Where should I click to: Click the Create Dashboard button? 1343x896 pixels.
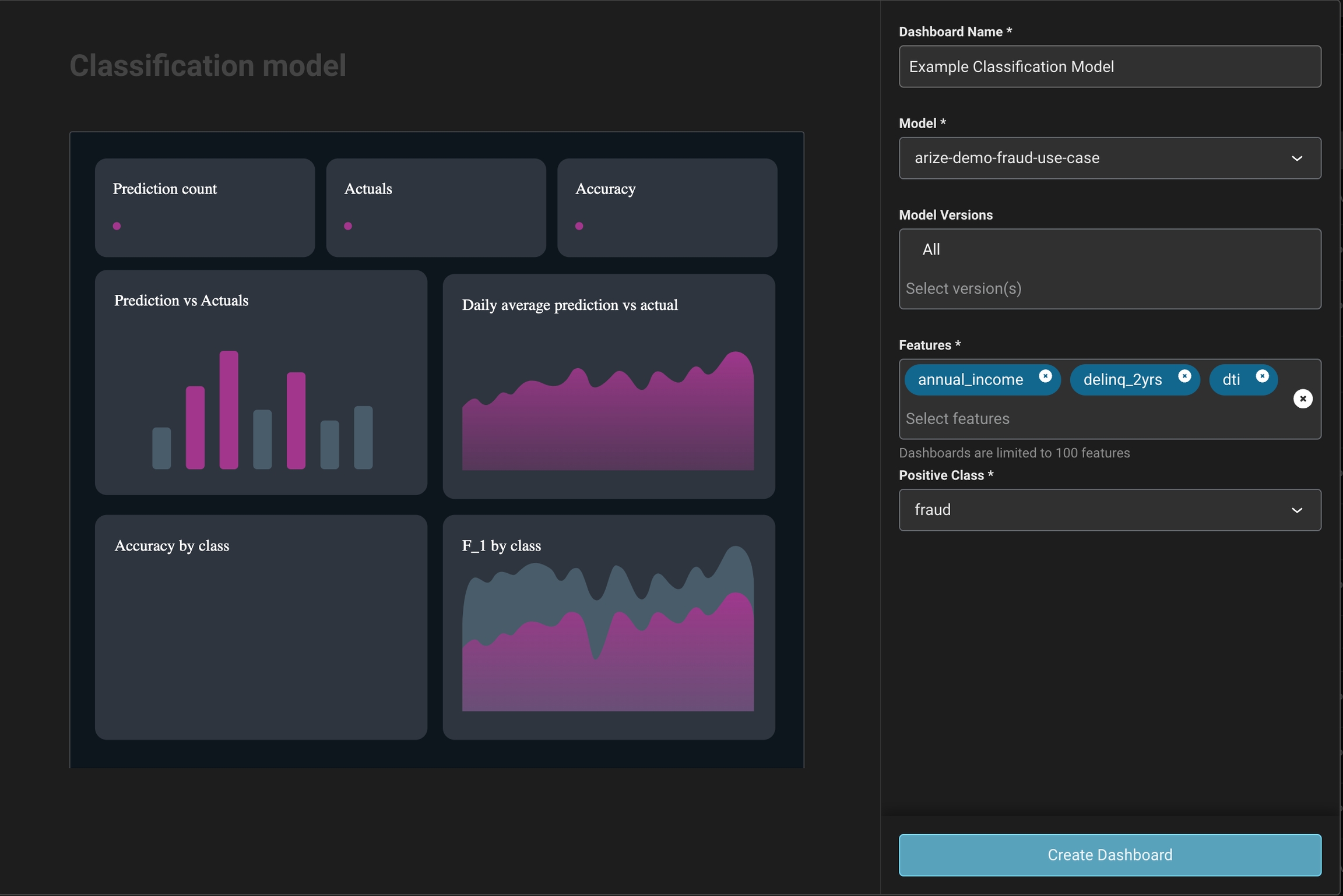click(1109, 855)
